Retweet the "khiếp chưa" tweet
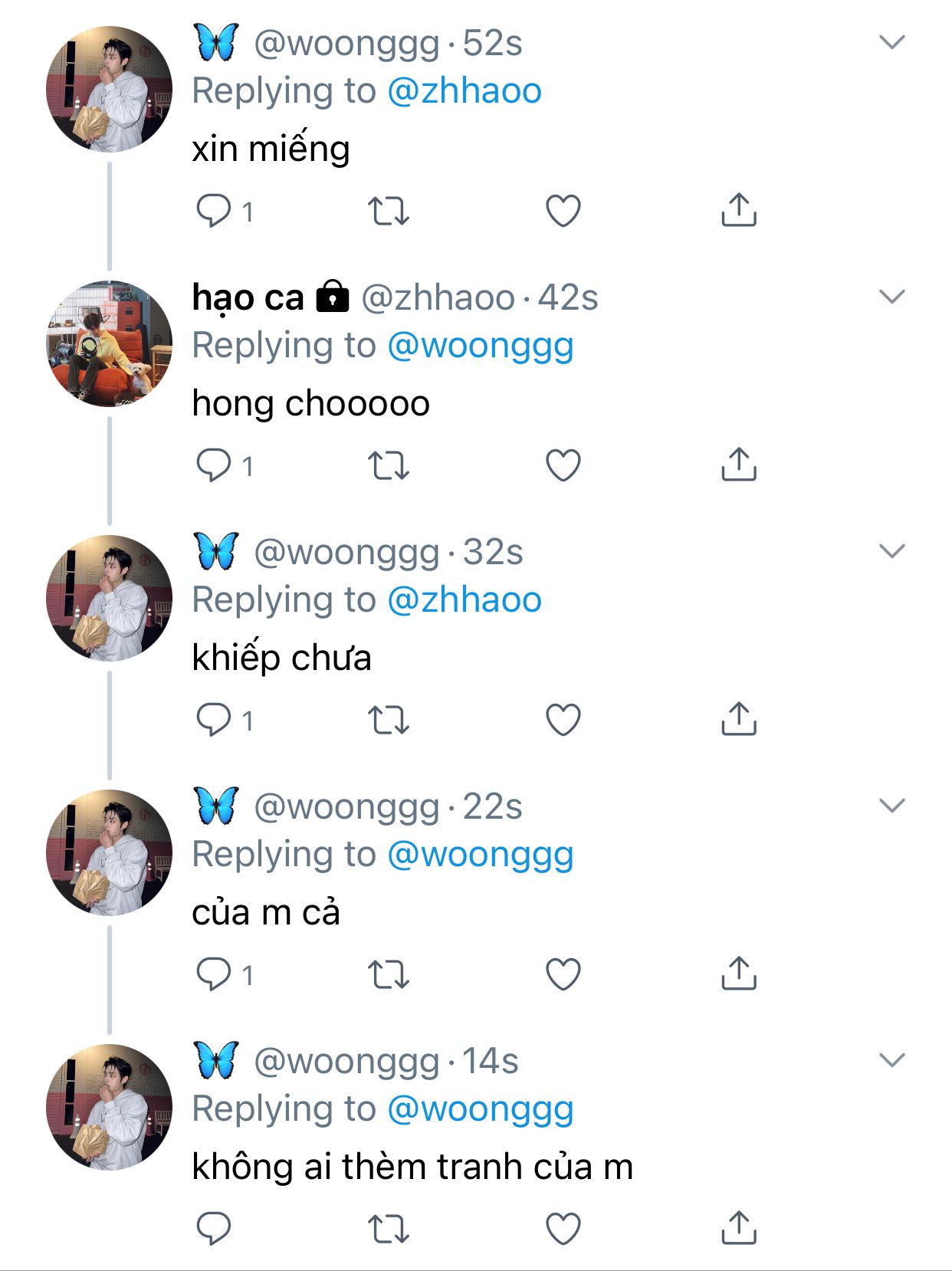 (x=389, y=720)
